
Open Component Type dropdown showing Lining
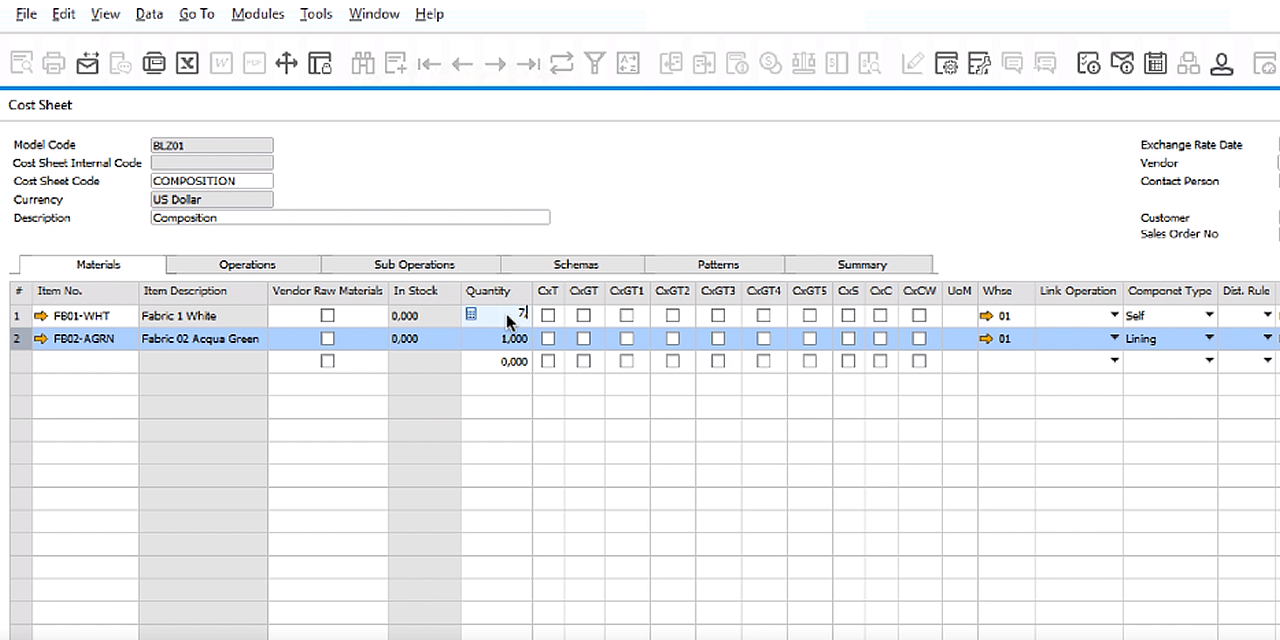coord(1208,339)
